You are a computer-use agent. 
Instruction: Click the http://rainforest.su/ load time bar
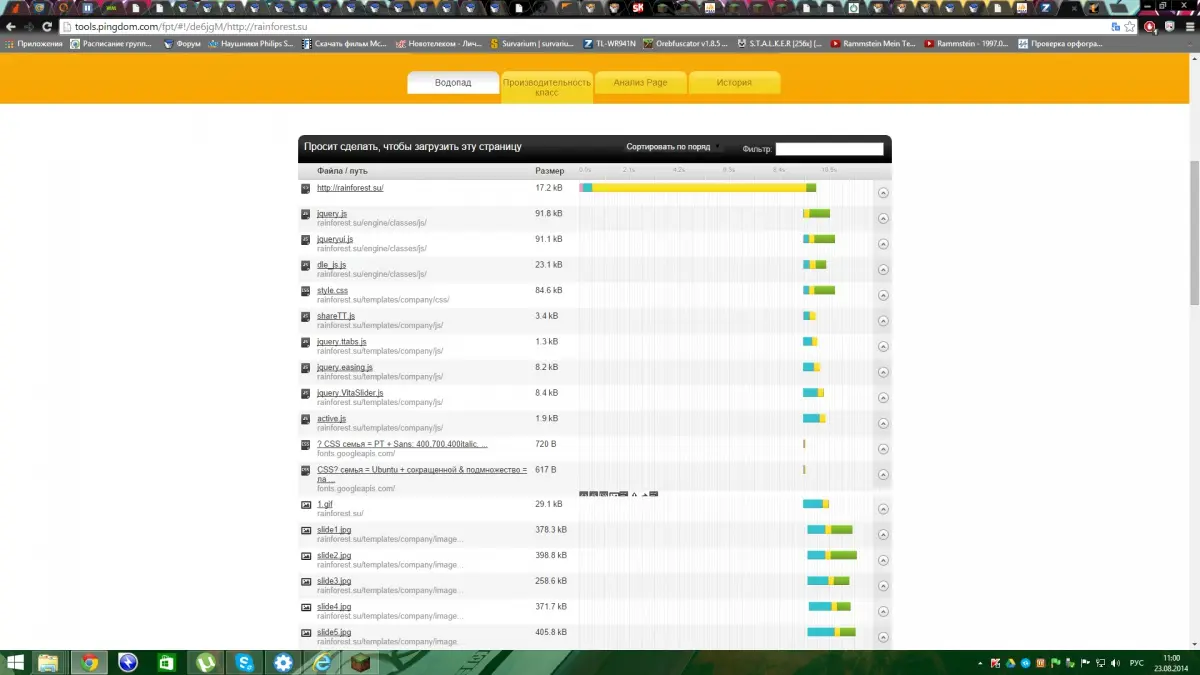point(698,188)
